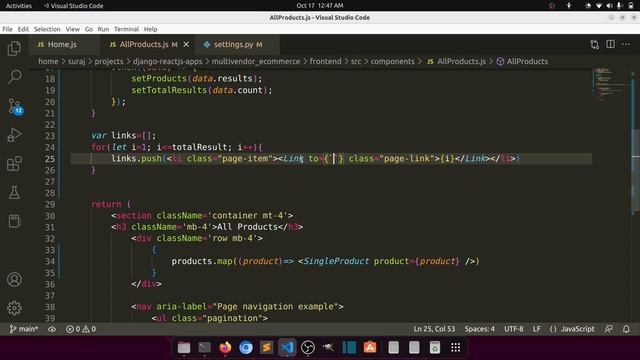Image resolution: width=640 pixels, height=360 pixels.
Task: Click the code minimap preview
Action: pyautogui.click(x=610, y=85)
